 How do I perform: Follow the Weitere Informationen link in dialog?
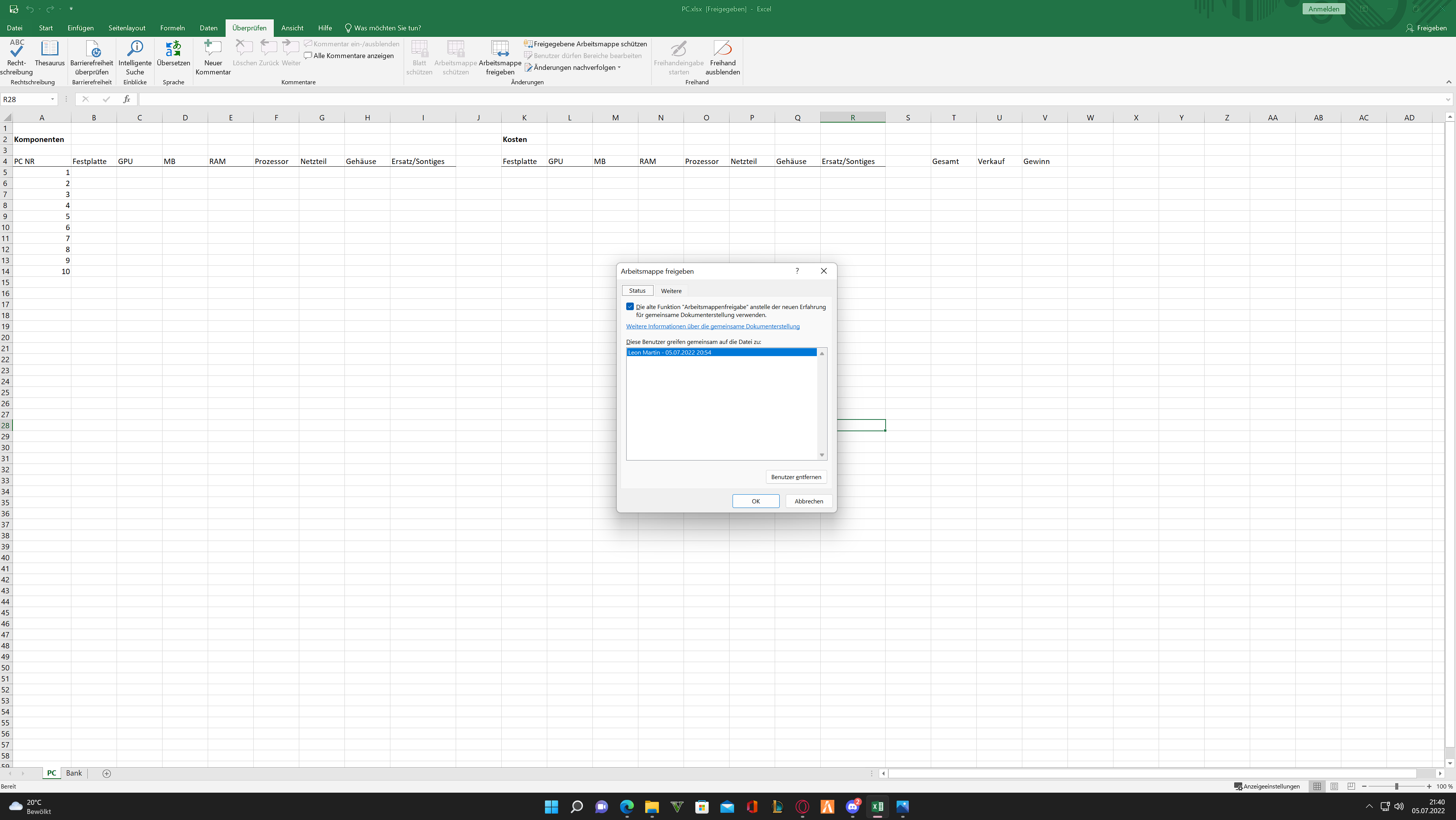pos(712,326)
